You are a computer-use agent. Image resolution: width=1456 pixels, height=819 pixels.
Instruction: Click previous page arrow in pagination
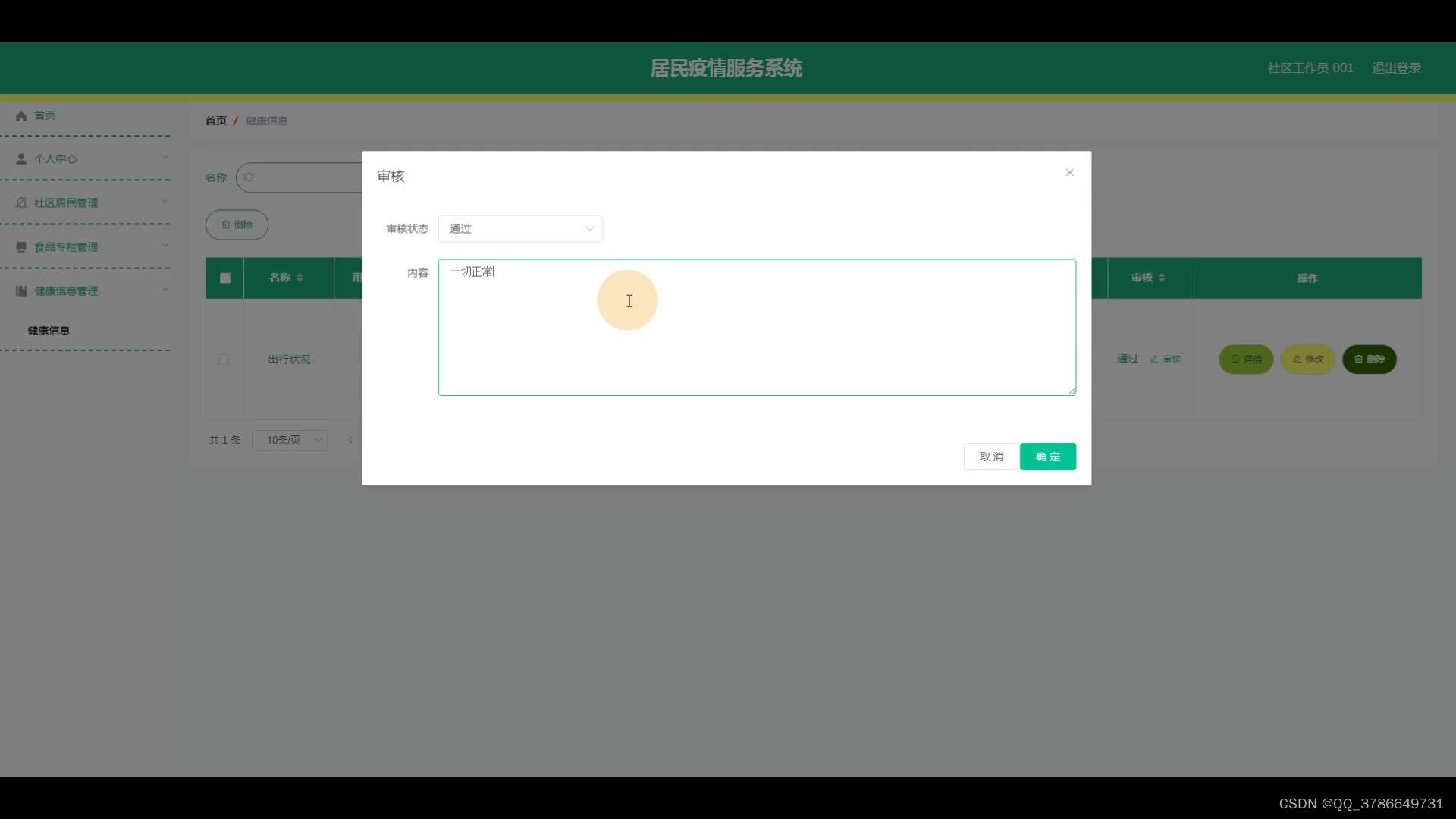click(350, 440)
